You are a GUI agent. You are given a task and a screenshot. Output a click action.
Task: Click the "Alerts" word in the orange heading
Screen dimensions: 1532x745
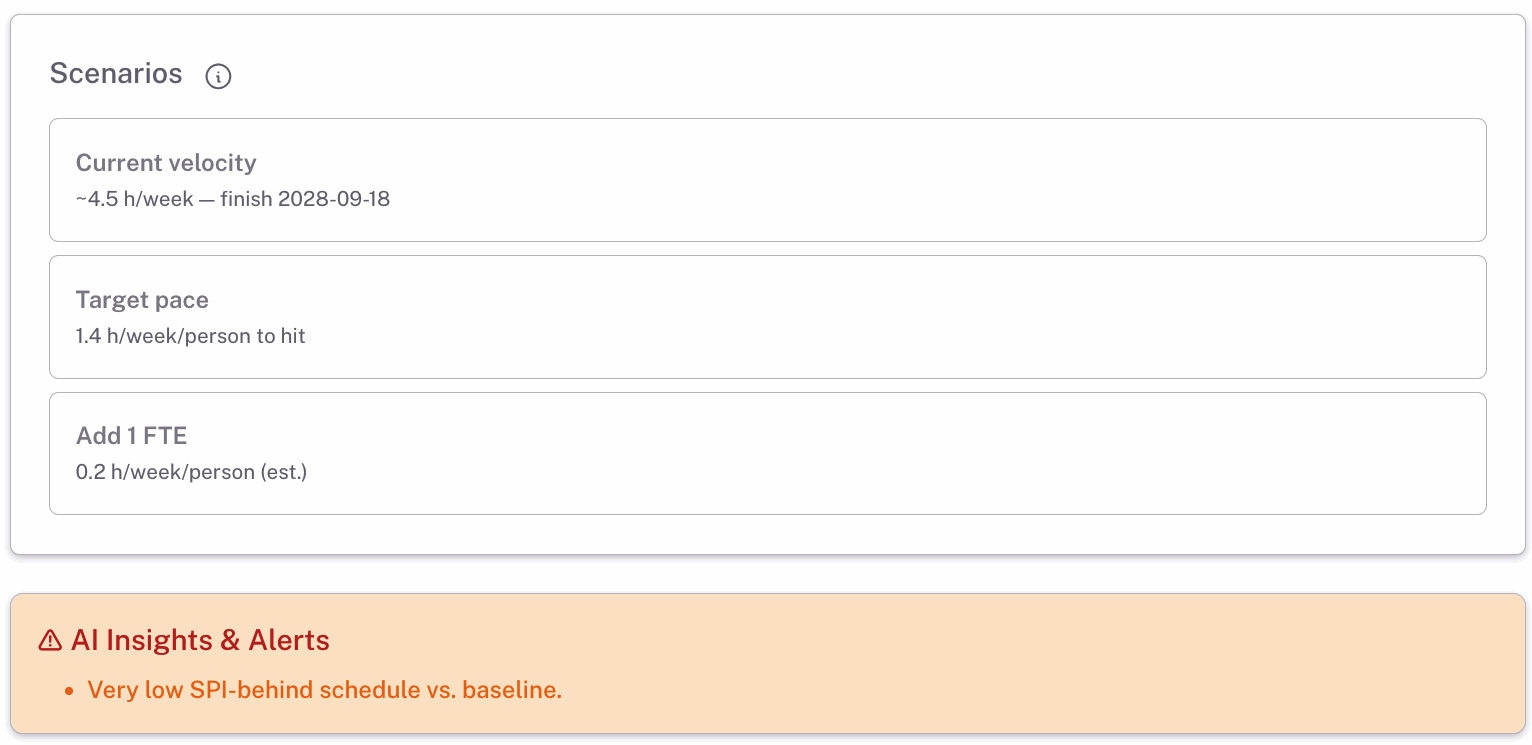pos(289,640)
